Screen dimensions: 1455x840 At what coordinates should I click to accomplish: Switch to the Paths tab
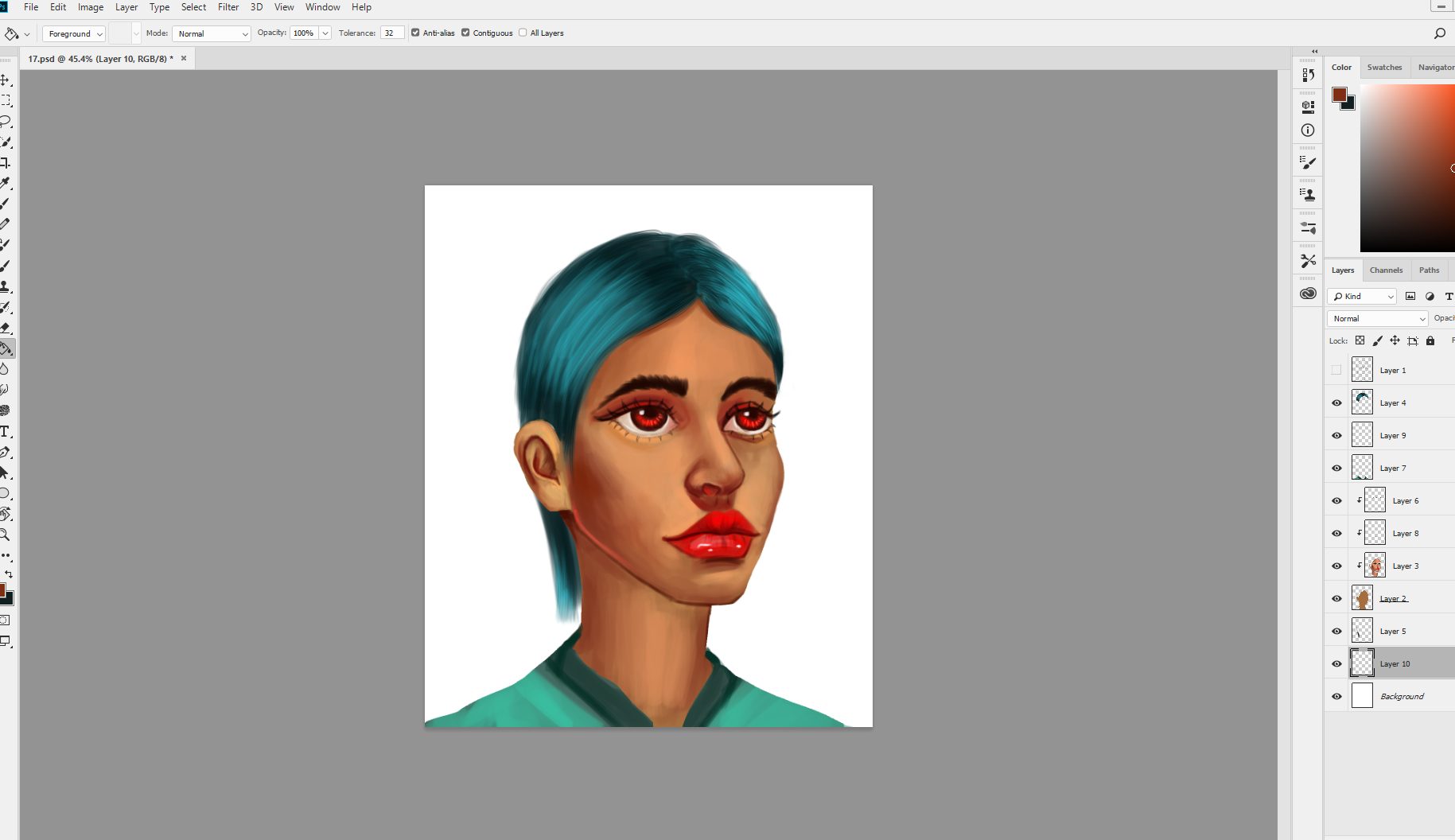click(x=1429, y=270)
